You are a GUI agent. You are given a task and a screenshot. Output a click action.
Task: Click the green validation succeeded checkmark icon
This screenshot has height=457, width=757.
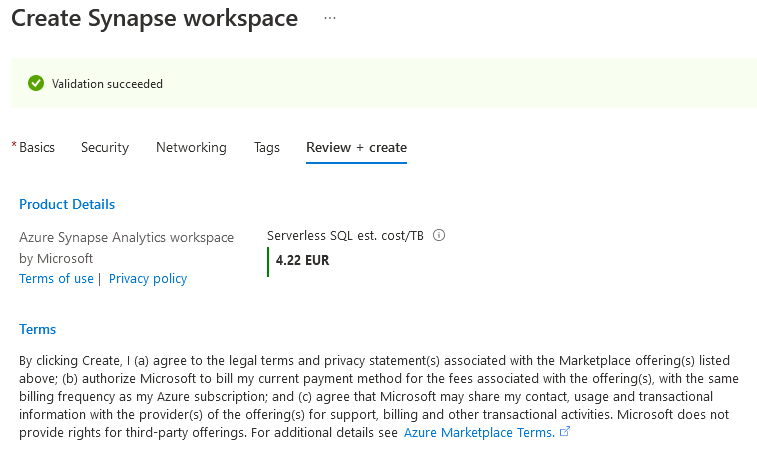36,83
